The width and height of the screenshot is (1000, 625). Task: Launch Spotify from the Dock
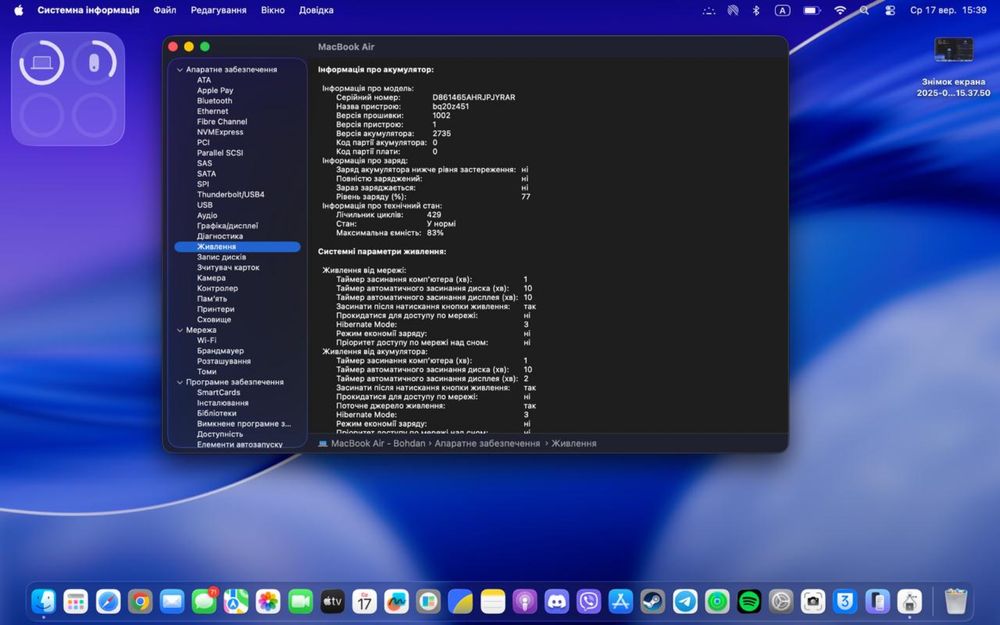[749, 601]
